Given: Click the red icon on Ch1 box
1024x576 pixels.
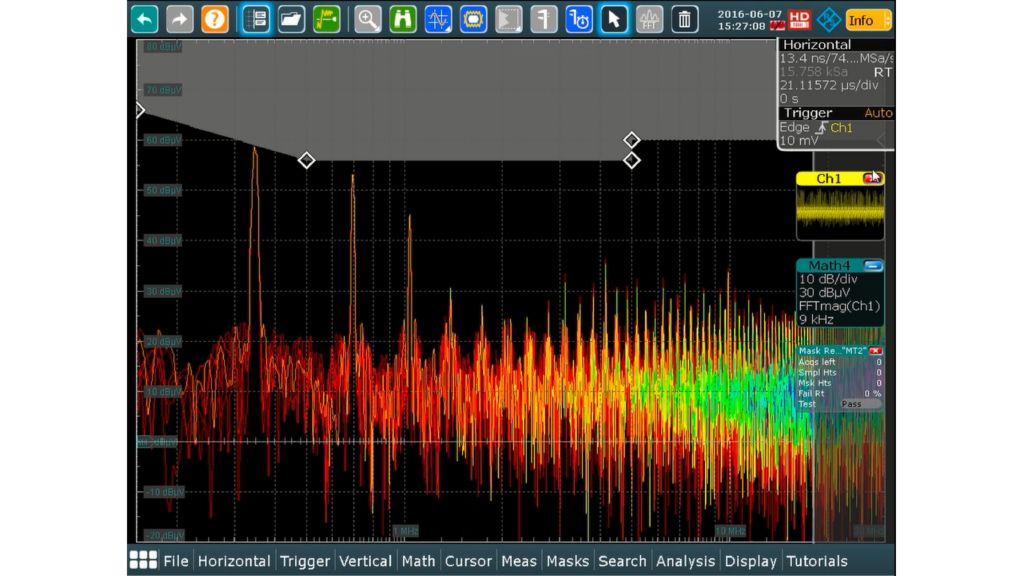Looking at the screenshot, I should click(871, 178).
